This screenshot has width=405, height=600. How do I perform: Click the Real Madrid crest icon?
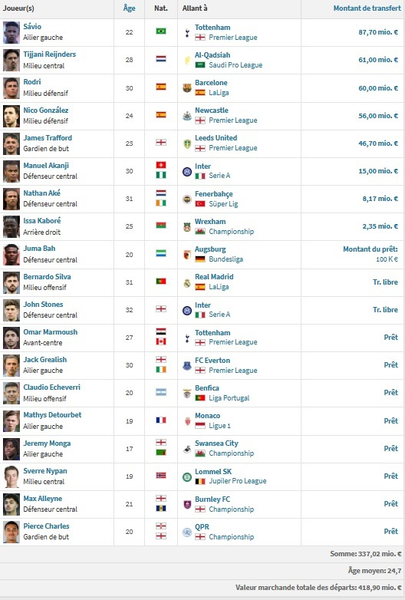coord(187,282)
